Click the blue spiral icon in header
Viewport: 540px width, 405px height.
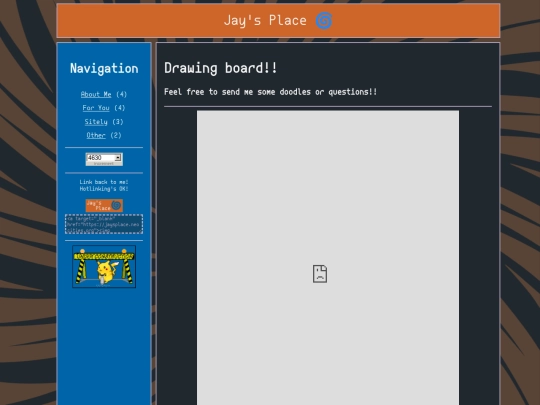(x=324, y=21)
